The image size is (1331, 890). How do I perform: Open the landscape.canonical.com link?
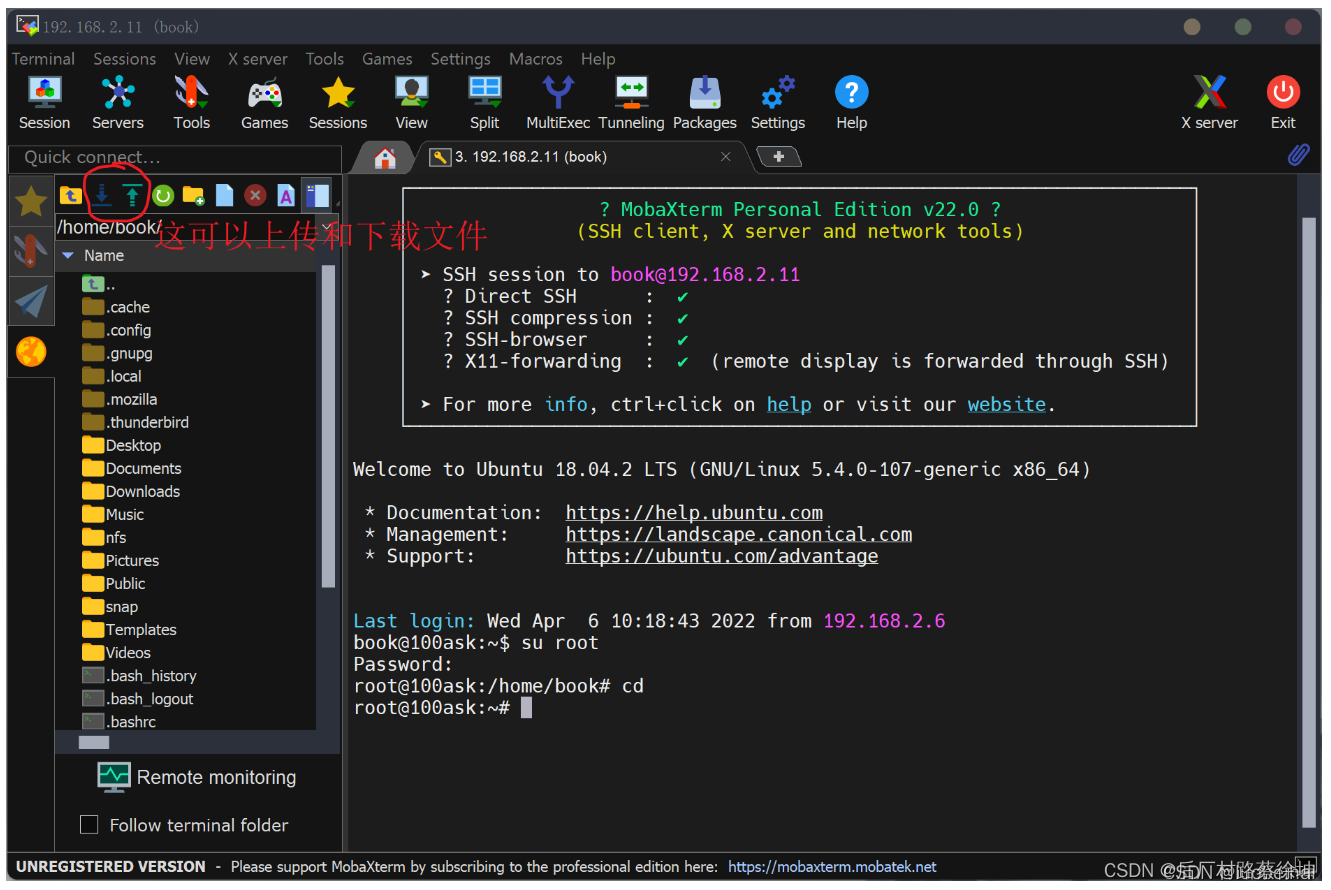[x=739, y=535]
